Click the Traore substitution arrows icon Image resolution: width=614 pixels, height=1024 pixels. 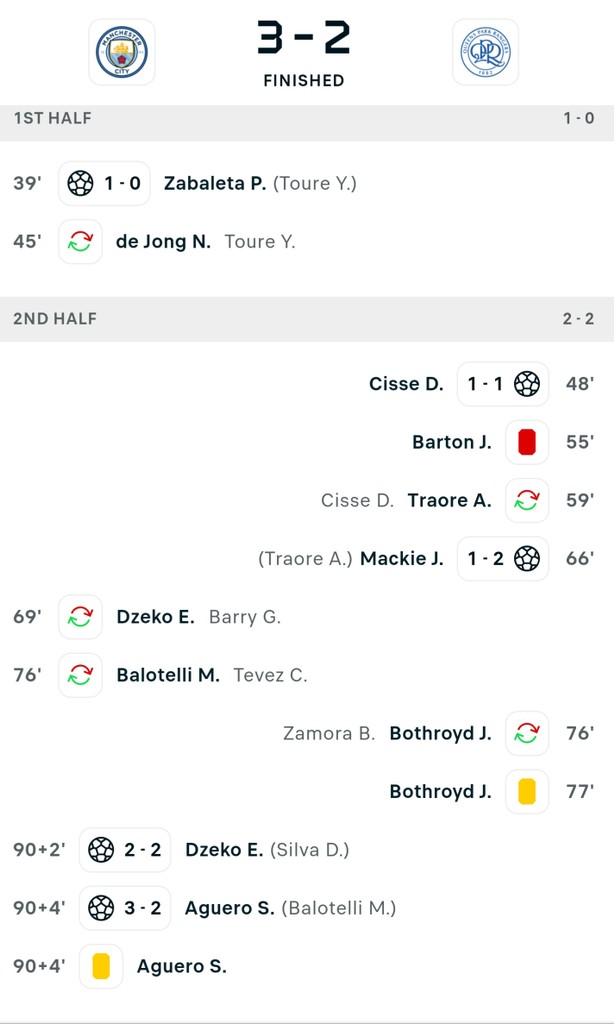(x=527, y=500)
